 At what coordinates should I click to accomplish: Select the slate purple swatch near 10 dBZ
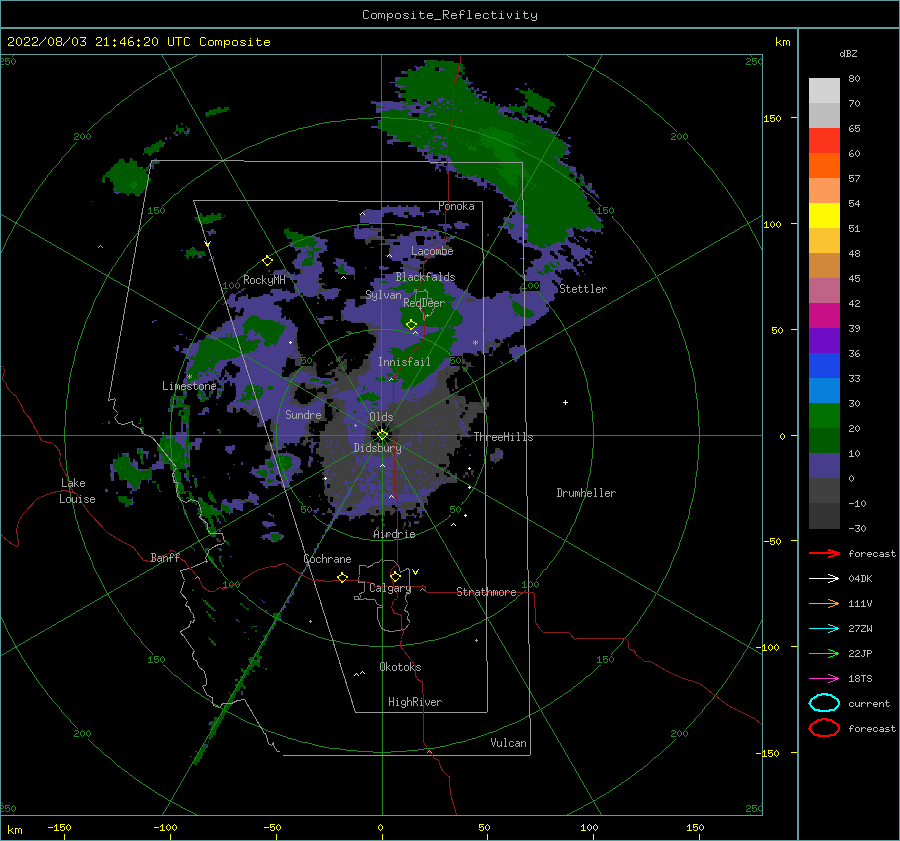pos(824,466)
